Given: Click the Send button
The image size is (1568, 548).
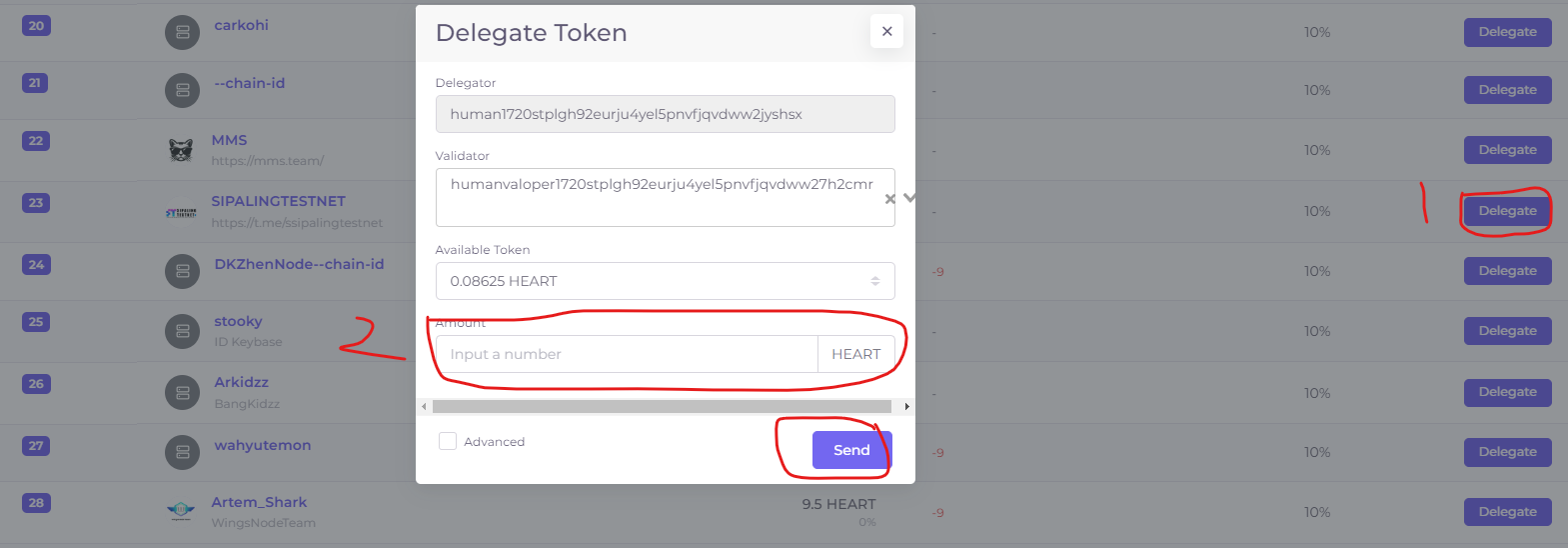Looking at the screenshot, I should (x=851, y=450).
